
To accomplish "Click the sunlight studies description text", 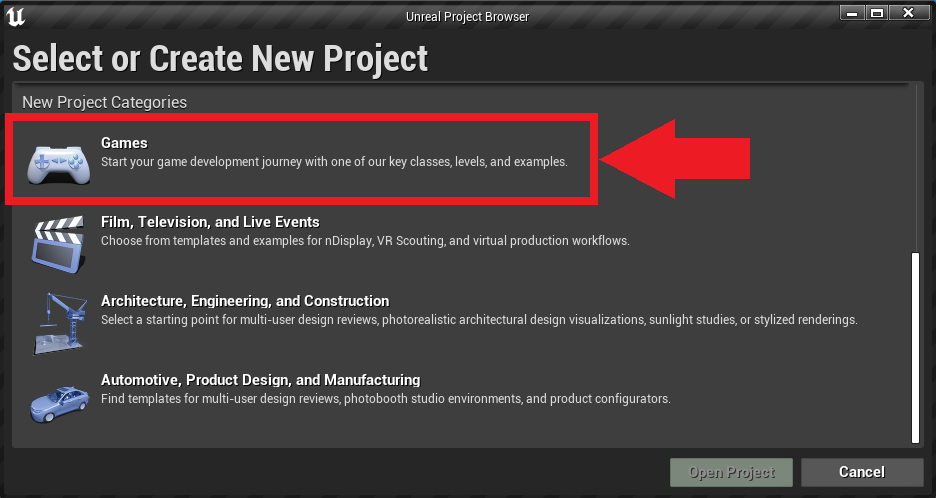I will point(479,319).
